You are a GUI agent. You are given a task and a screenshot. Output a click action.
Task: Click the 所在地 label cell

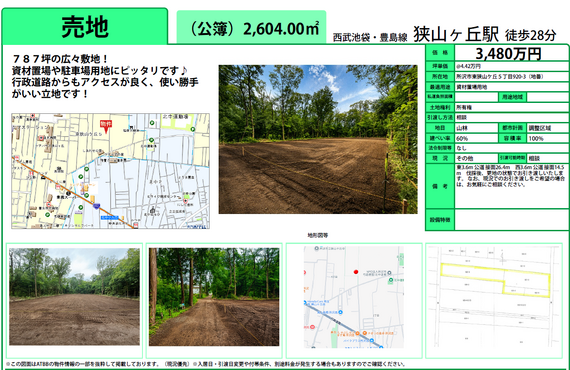tap(440, 77)
